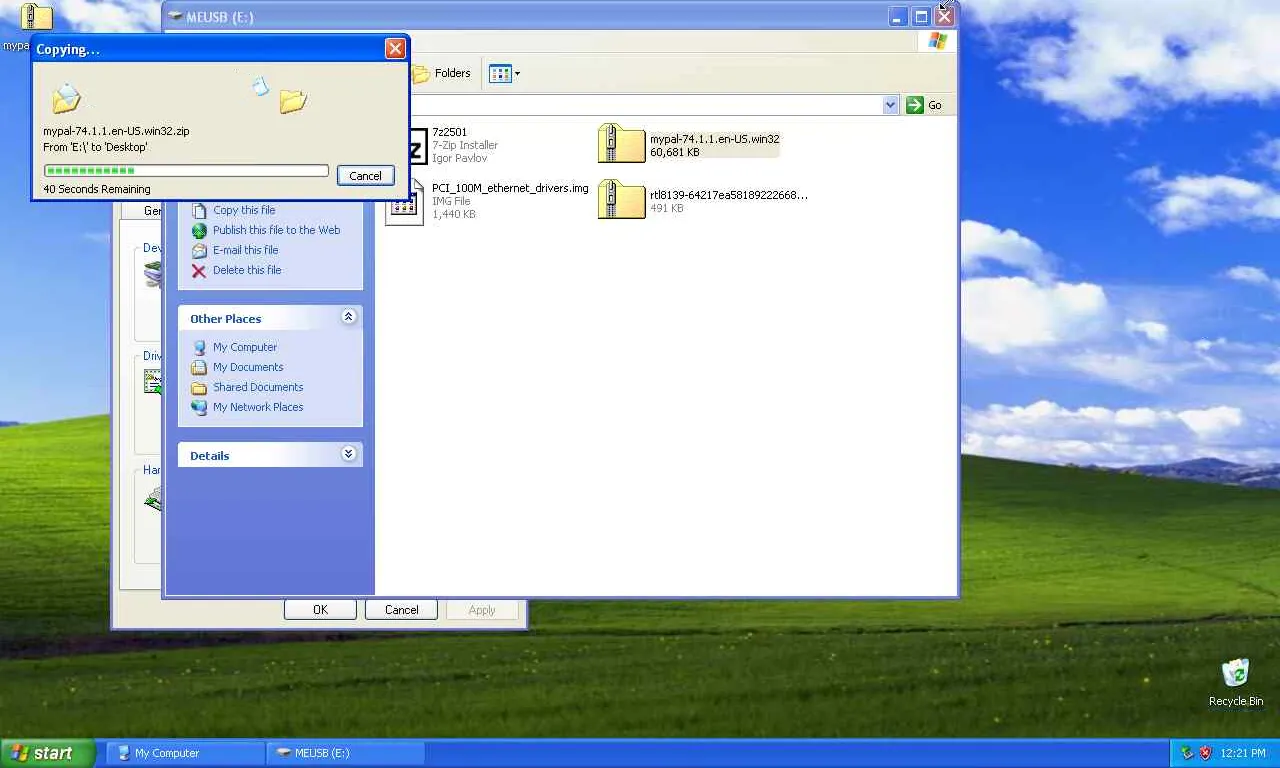The width and height of the screenshot is (1280, 768).
Task: Open Shared Documents from Other Places
Action: (258, 387)
